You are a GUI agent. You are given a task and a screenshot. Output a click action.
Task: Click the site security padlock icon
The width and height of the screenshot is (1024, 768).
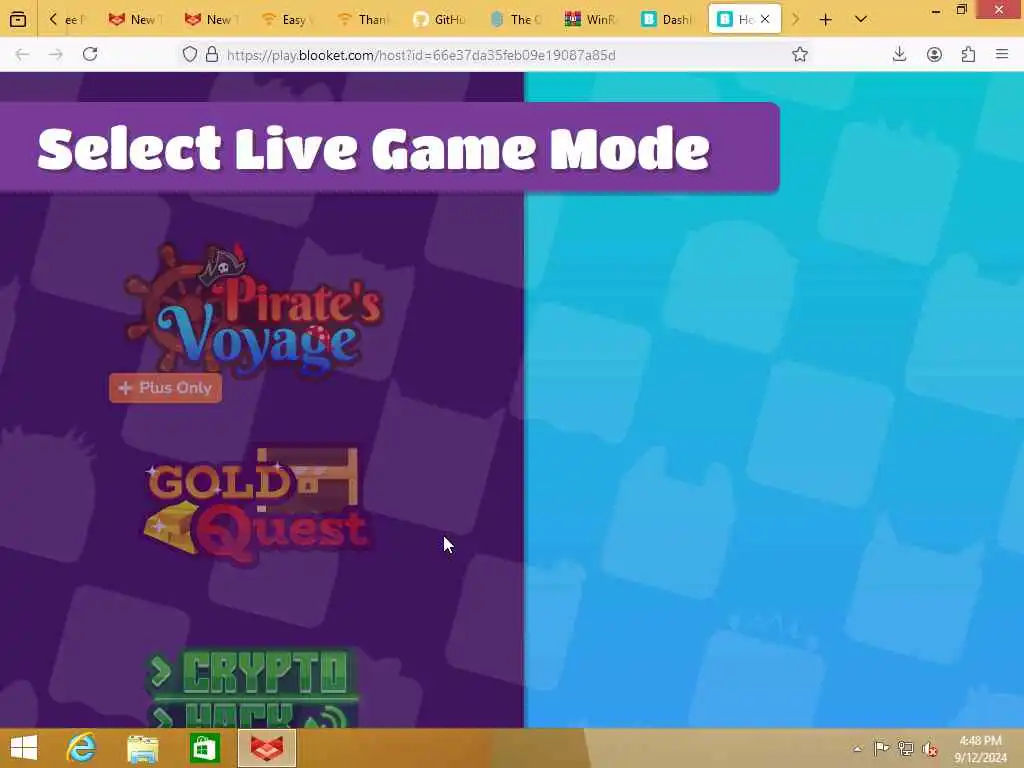212,54
